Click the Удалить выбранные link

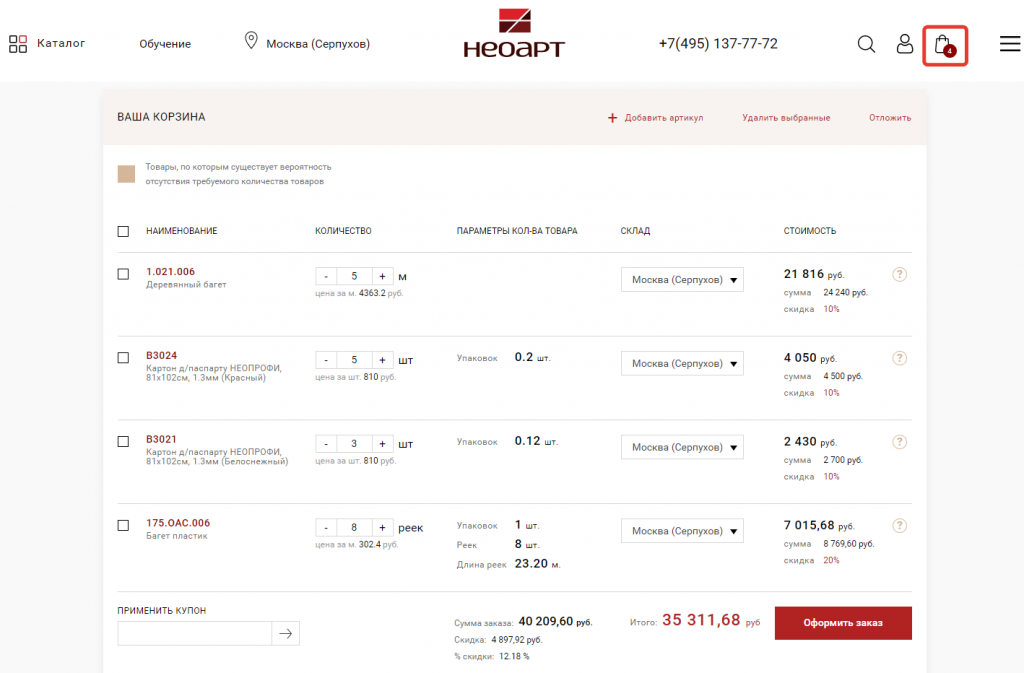[786, 118]
